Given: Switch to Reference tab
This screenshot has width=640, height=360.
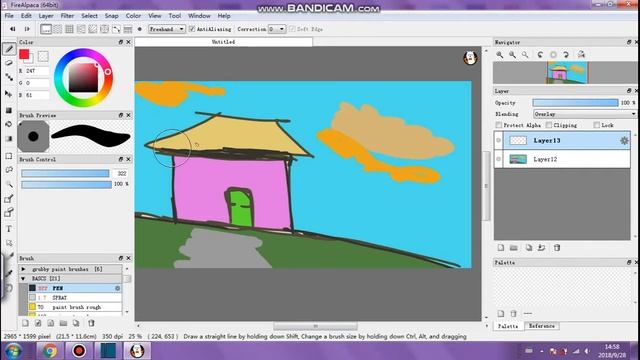Looking at the screenshot, I should 542,326.
